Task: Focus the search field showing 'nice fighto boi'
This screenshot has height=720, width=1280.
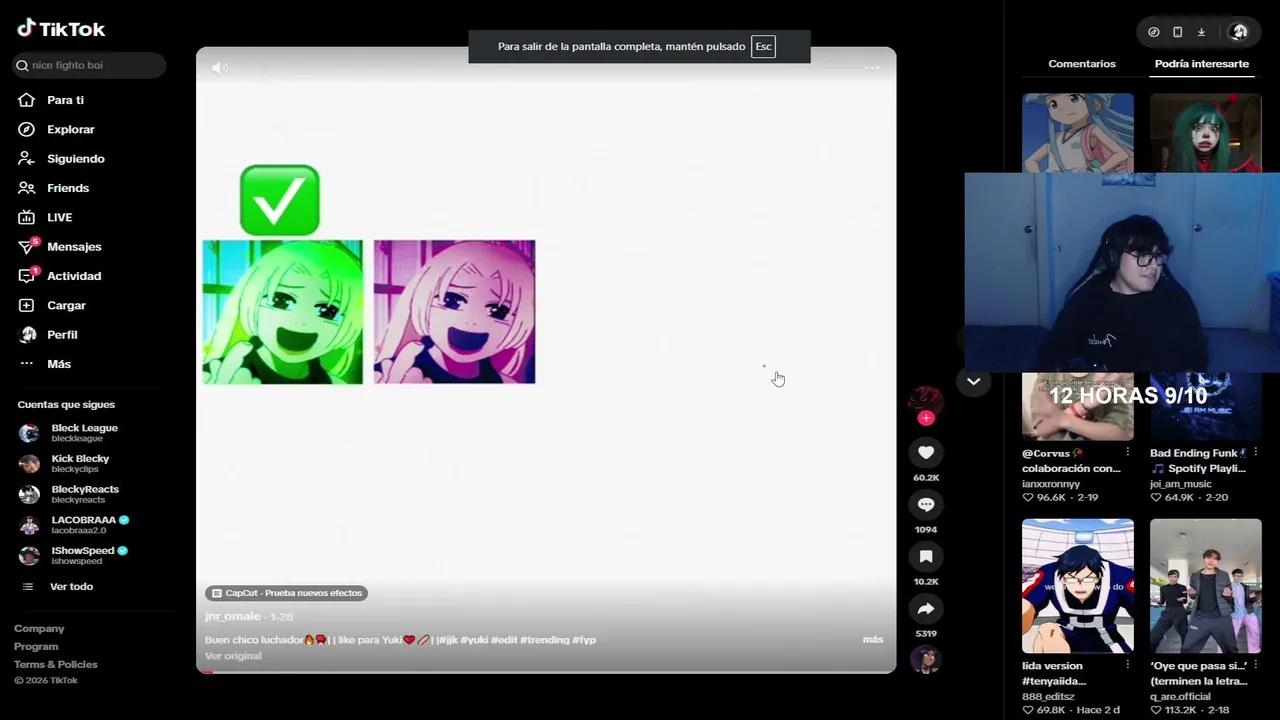Action: pos(90,65)
